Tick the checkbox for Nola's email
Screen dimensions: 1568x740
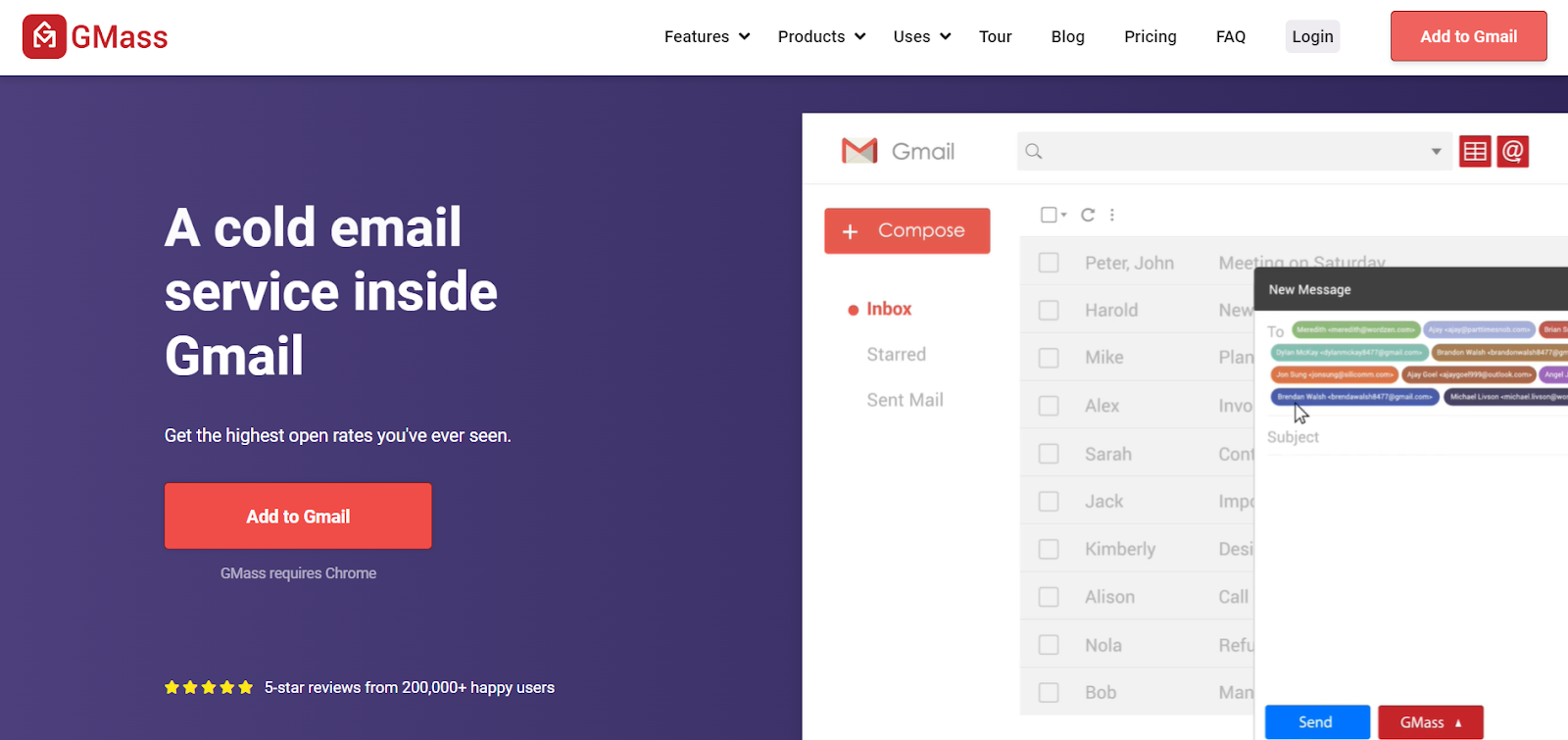click(x=1049, y=645)
